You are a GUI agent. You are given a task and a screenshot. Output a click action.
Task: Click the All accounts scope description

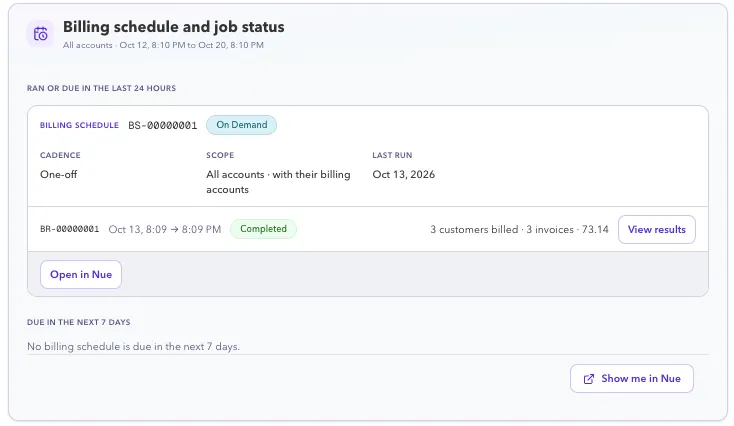(278, 182)
